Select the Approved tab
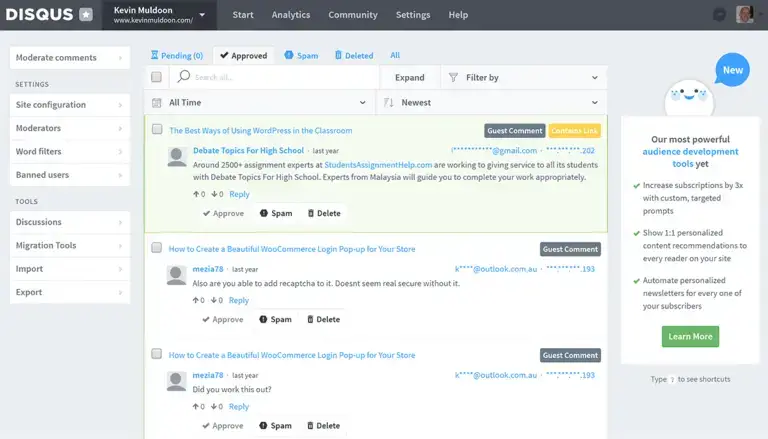Screen dimensions: 768x439 coord(243,55)
